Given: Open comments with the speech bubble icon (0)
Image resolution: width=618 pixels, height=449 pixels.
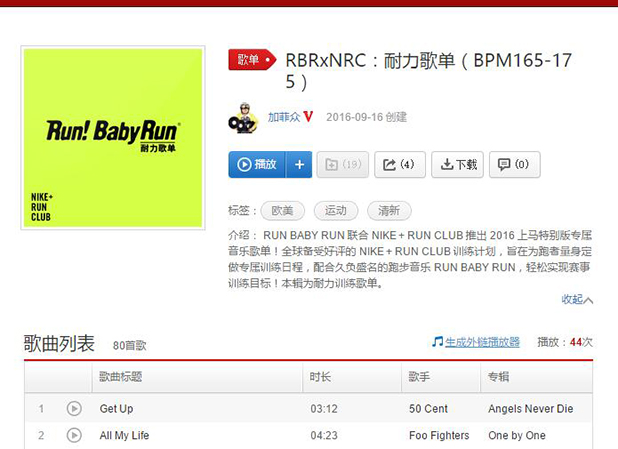Looking at the screenshot, I should point(514,164).
